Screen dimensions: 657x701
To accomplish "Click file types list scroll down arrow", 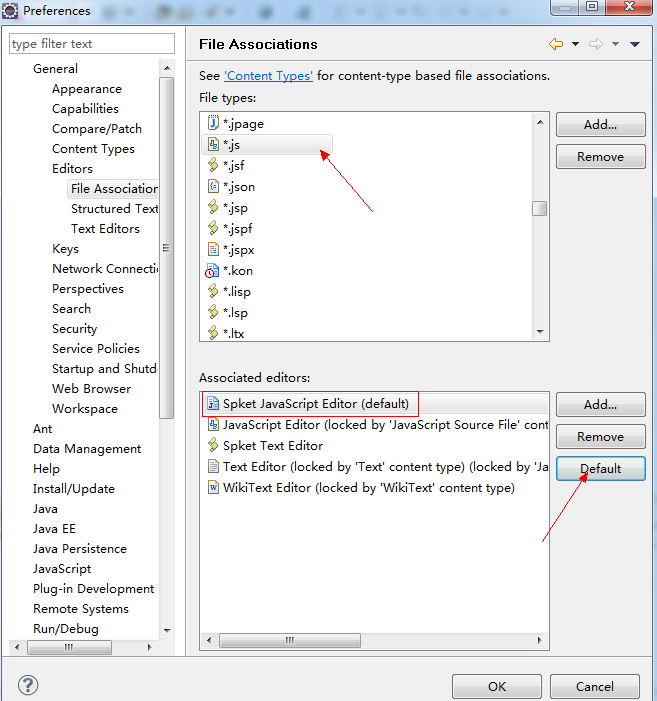I will (540, 331).
